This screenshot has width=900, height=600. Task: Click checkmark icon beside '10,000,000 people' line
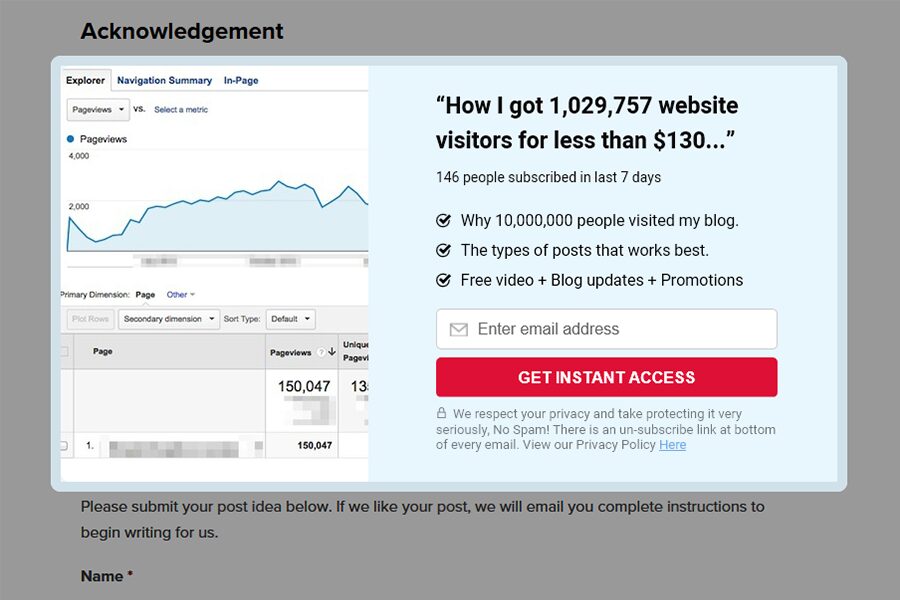point(444,221)
